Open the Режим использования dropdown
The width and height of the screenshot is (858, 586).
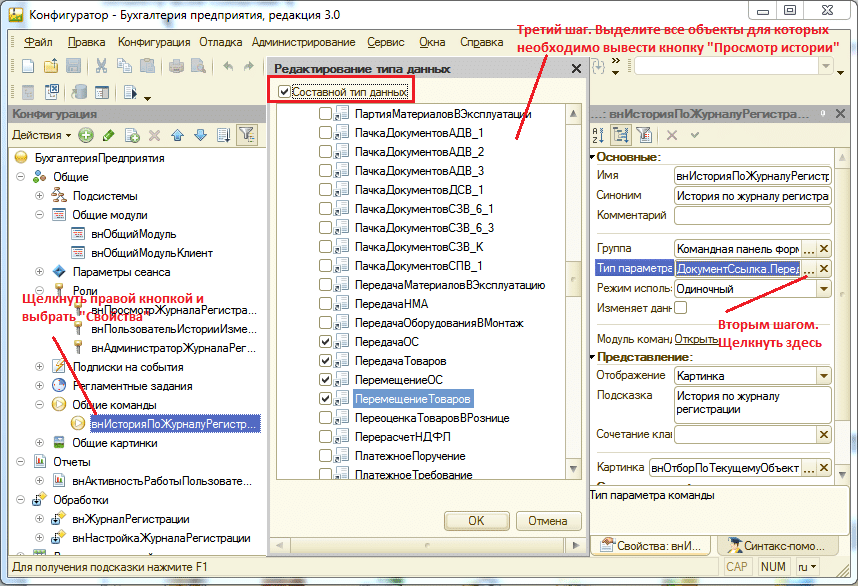[x=824, y=289]
